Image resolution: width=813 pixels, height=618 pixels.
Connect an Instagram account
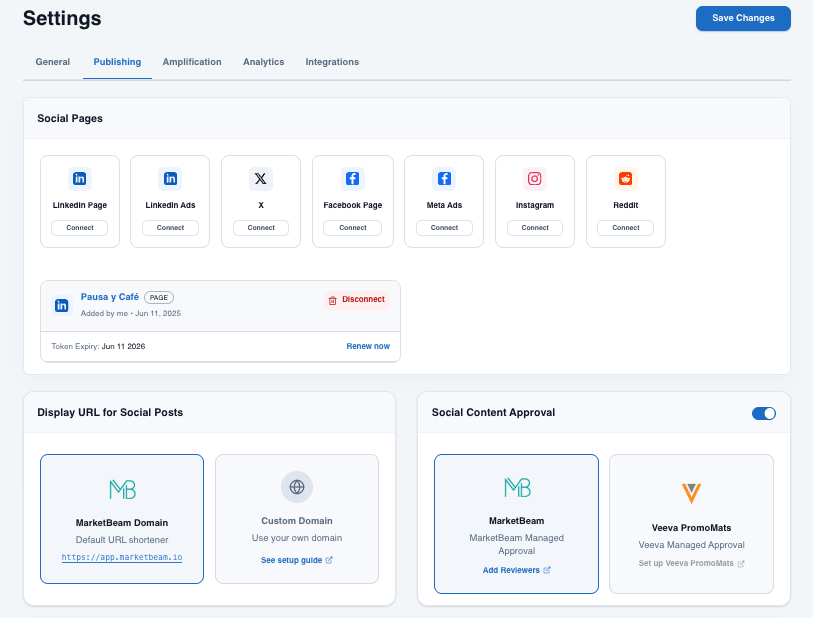[x=535, y=228]
